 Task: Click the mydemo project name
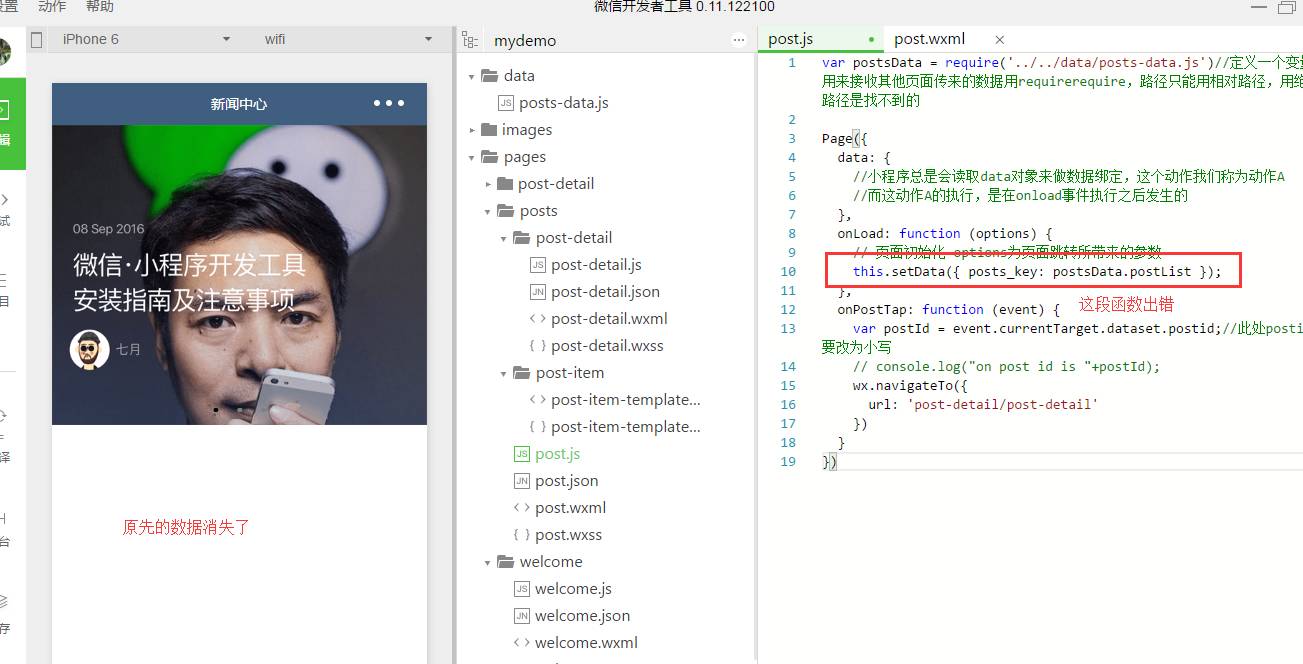coord(525,41)
